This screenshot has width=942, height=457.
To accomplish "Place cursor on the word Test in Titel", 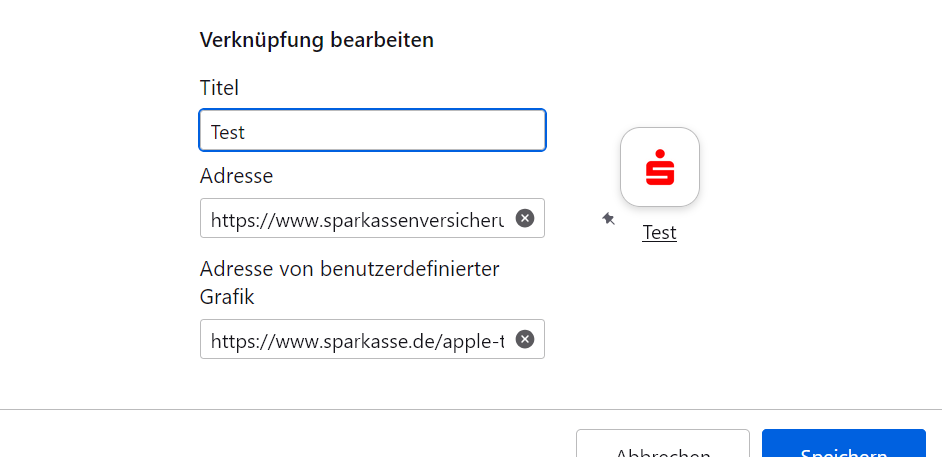I will [228, 131].
